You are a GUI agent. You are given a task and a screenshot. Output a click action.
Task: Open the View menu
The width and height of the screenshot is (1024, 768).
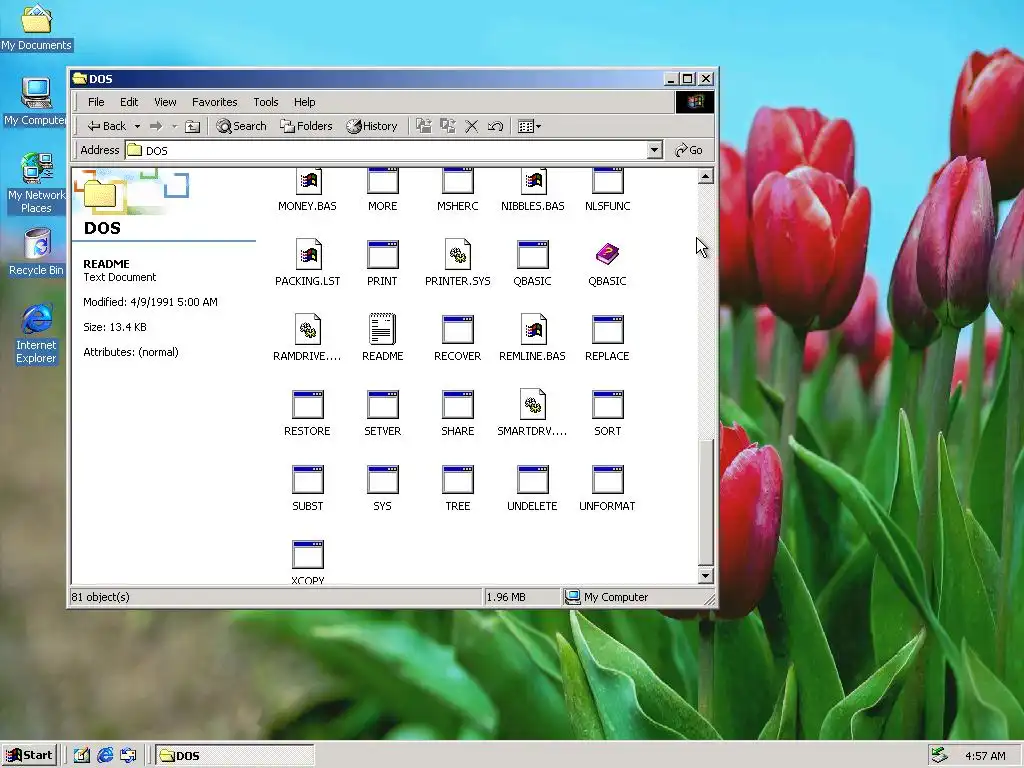click(165, 102)
